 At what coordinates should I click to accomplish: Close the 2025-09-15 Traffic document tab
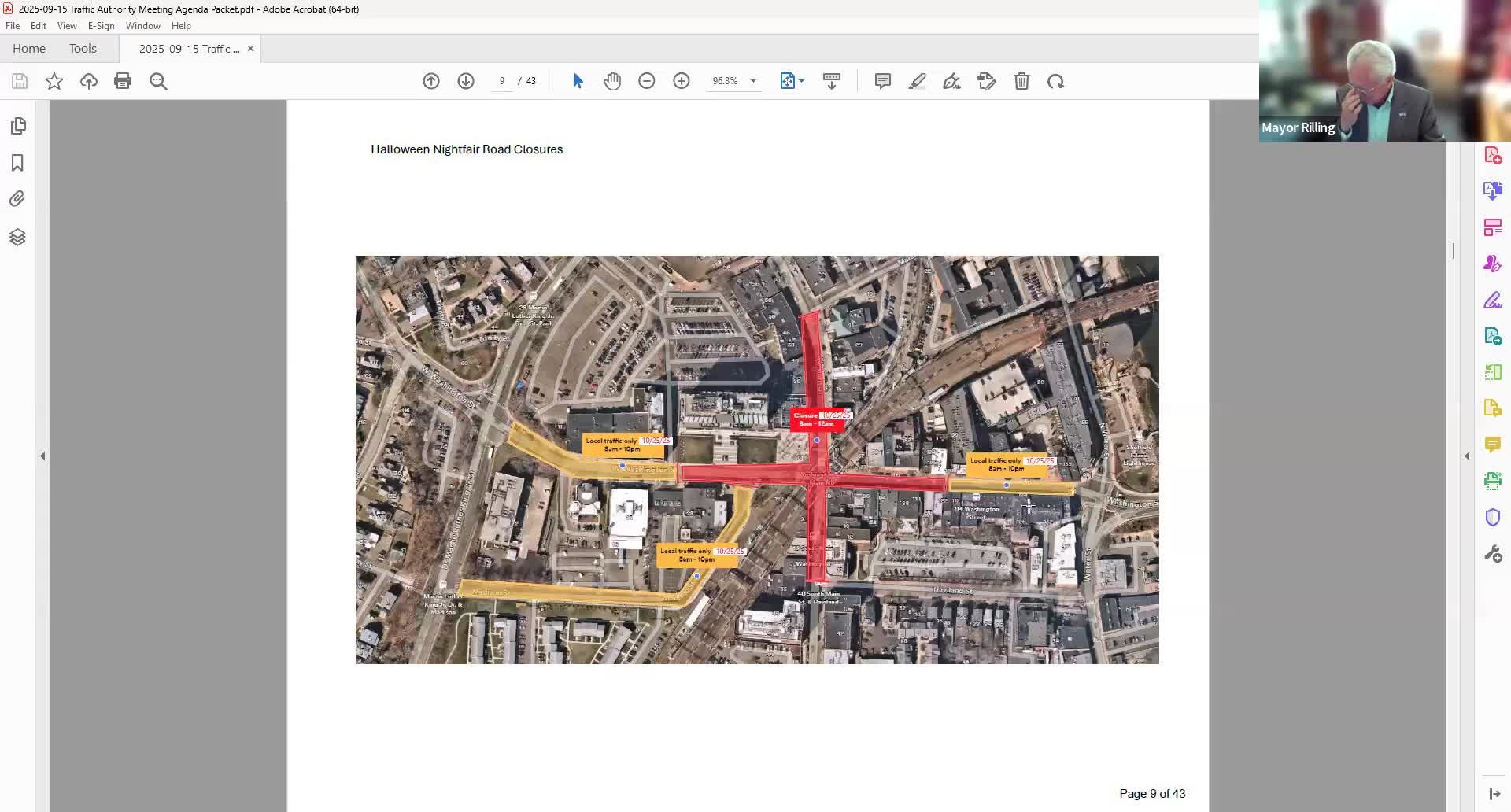250,49
